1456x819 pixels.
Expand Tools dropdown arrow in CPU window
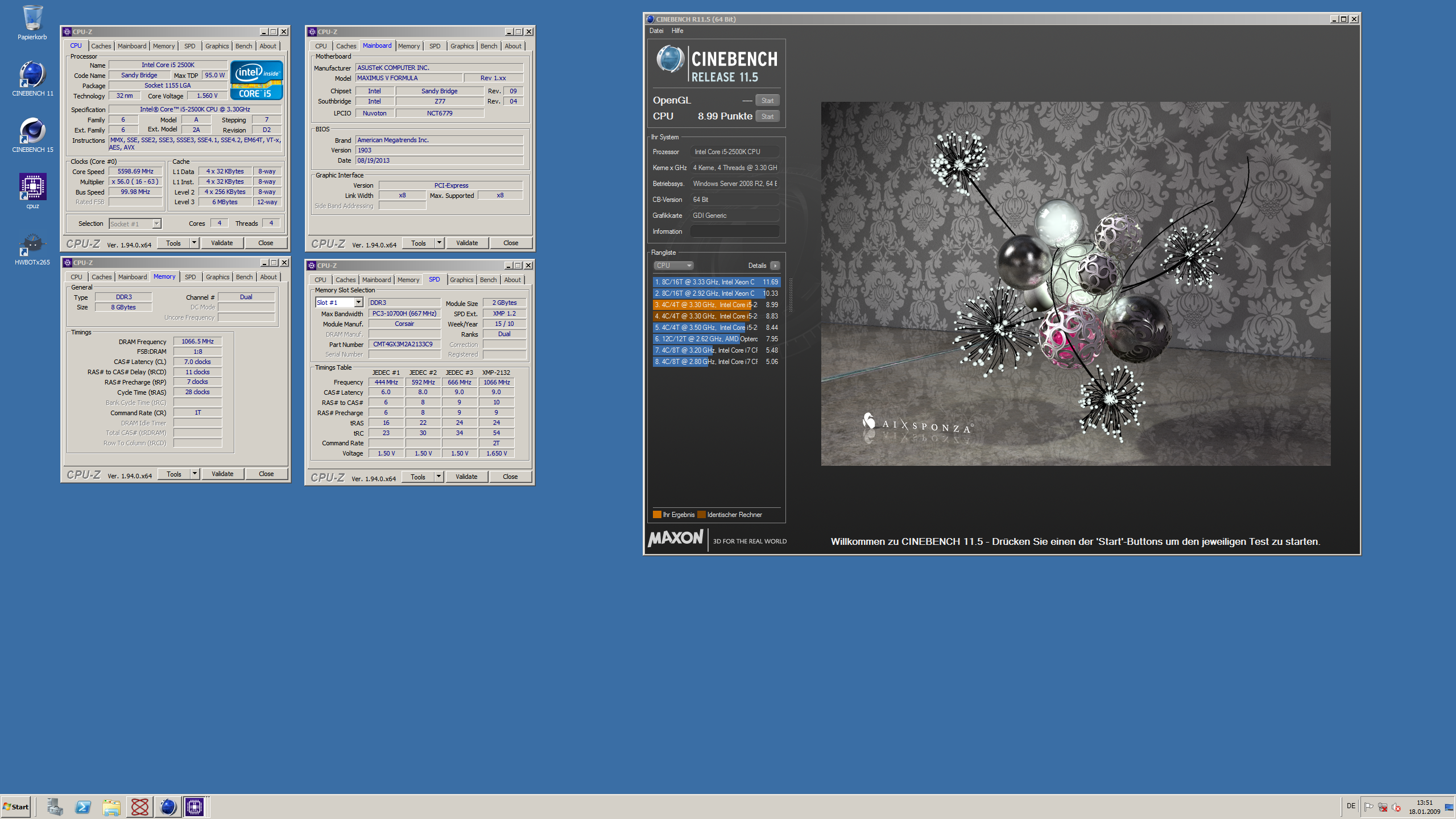[194, 243]
